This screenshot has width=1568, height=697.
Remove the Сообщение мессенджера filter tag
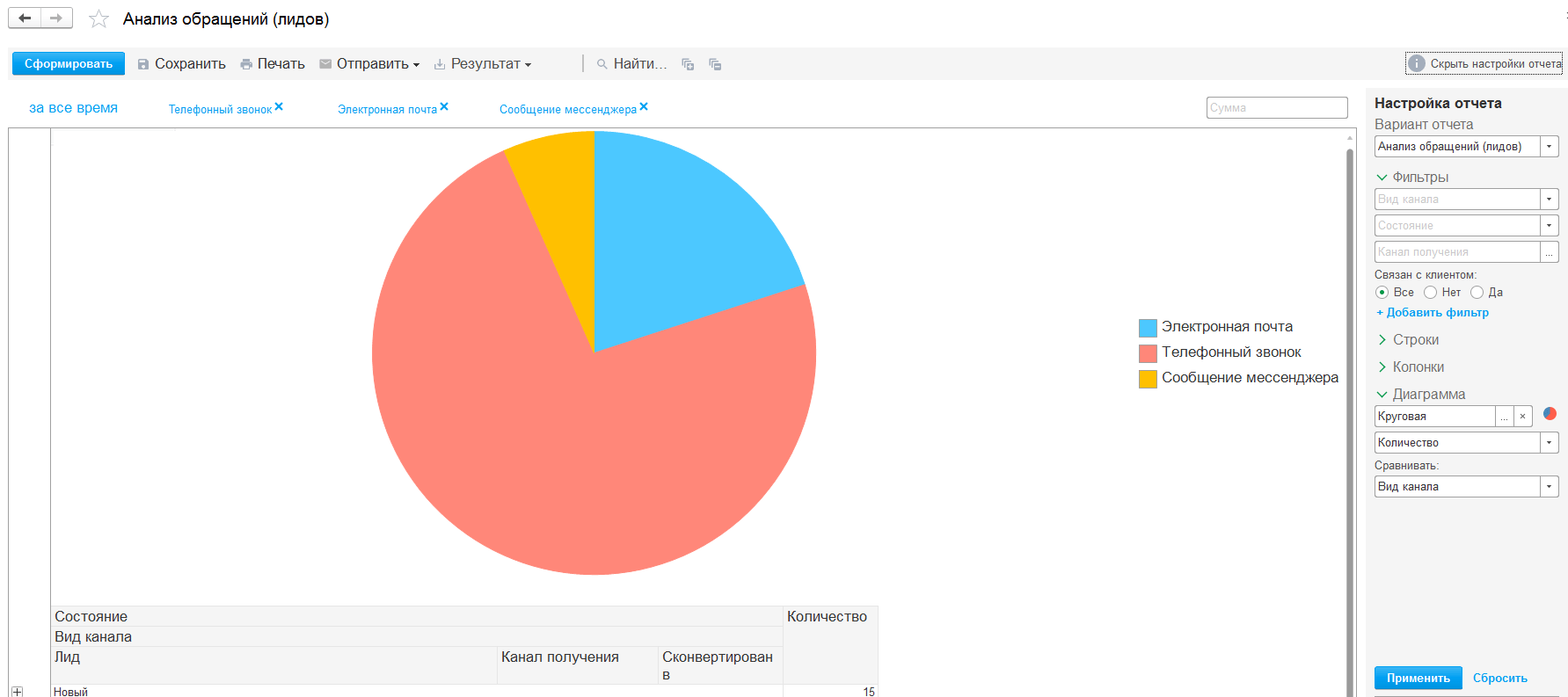click(x=644, y=106)
